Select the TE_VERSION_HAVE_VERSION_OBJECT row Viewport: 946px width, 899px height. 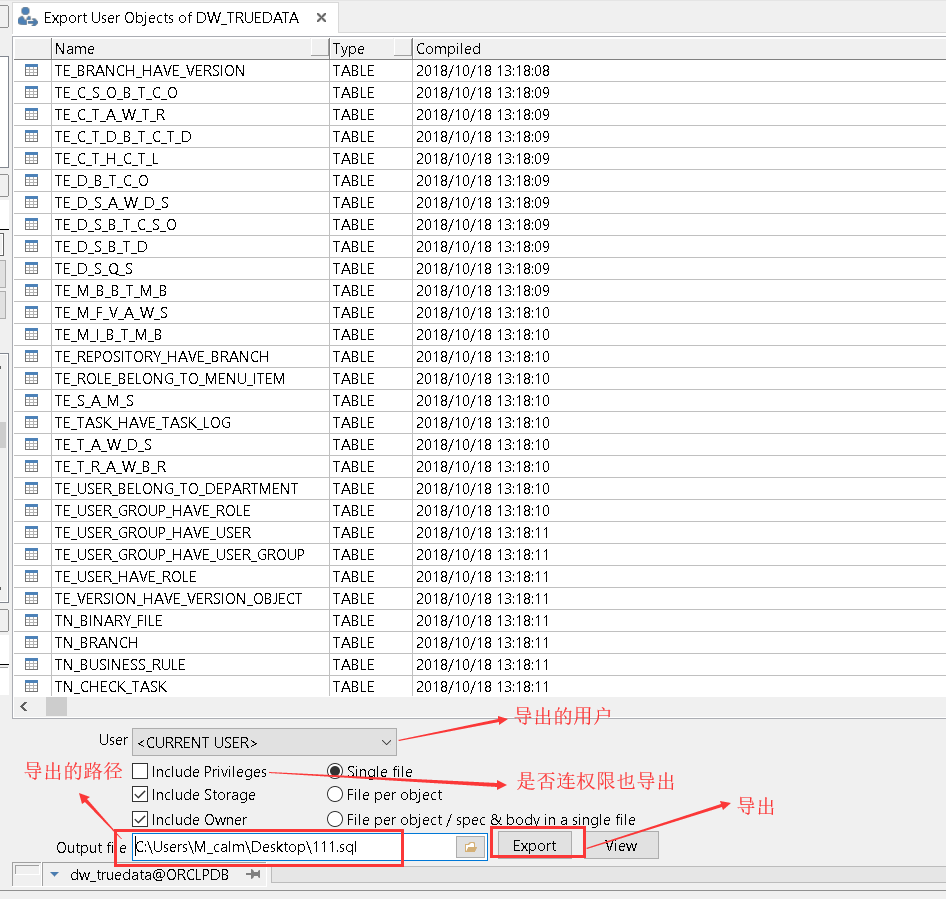pyautogui.click(x=480, y=599)
